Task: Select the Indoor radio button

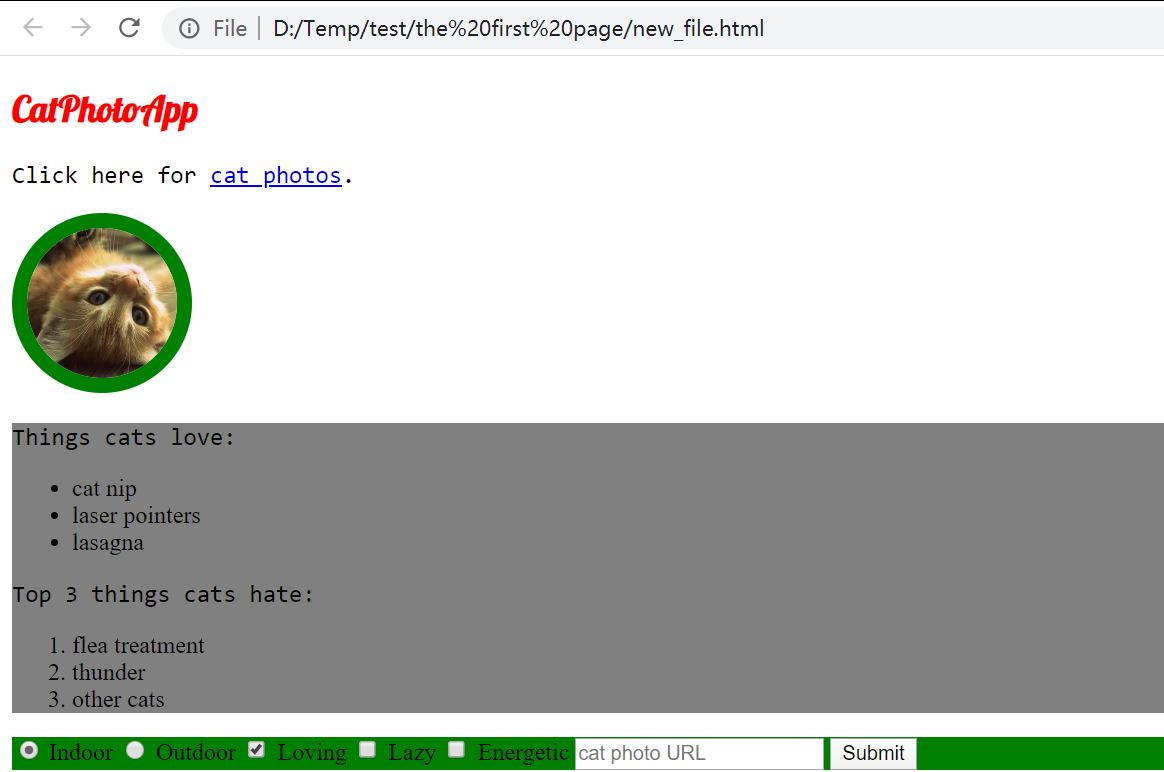Action: tap(29, 750)
